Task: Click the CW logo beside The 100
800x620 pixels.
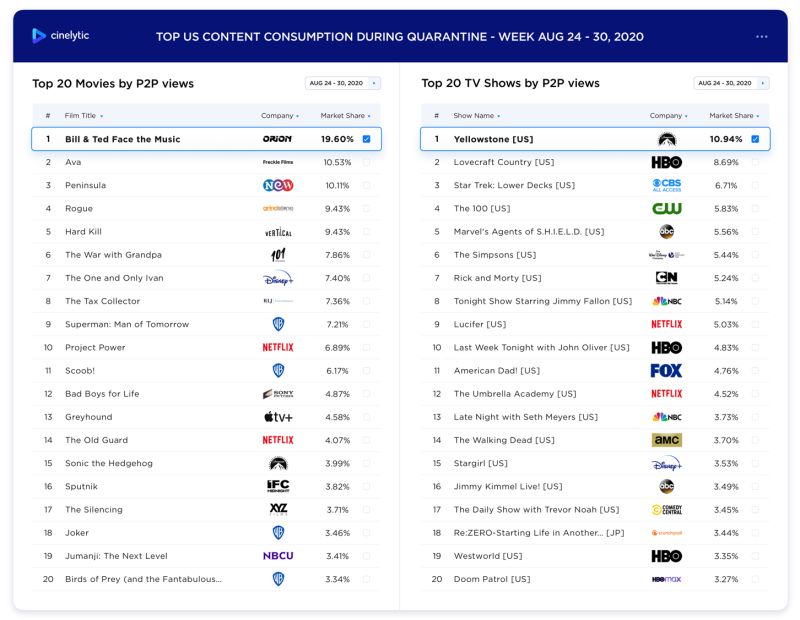Action: 667,208
